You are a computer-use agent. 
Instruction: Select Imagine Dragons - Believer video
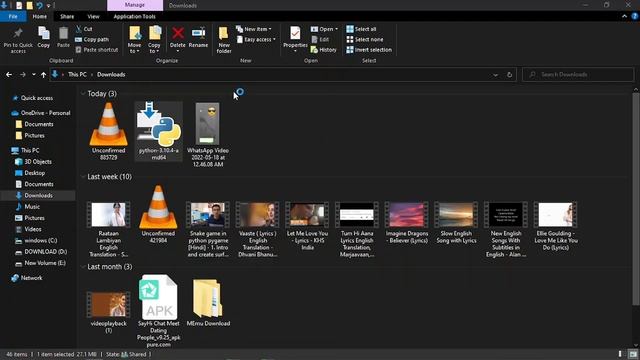coord(407,223)
